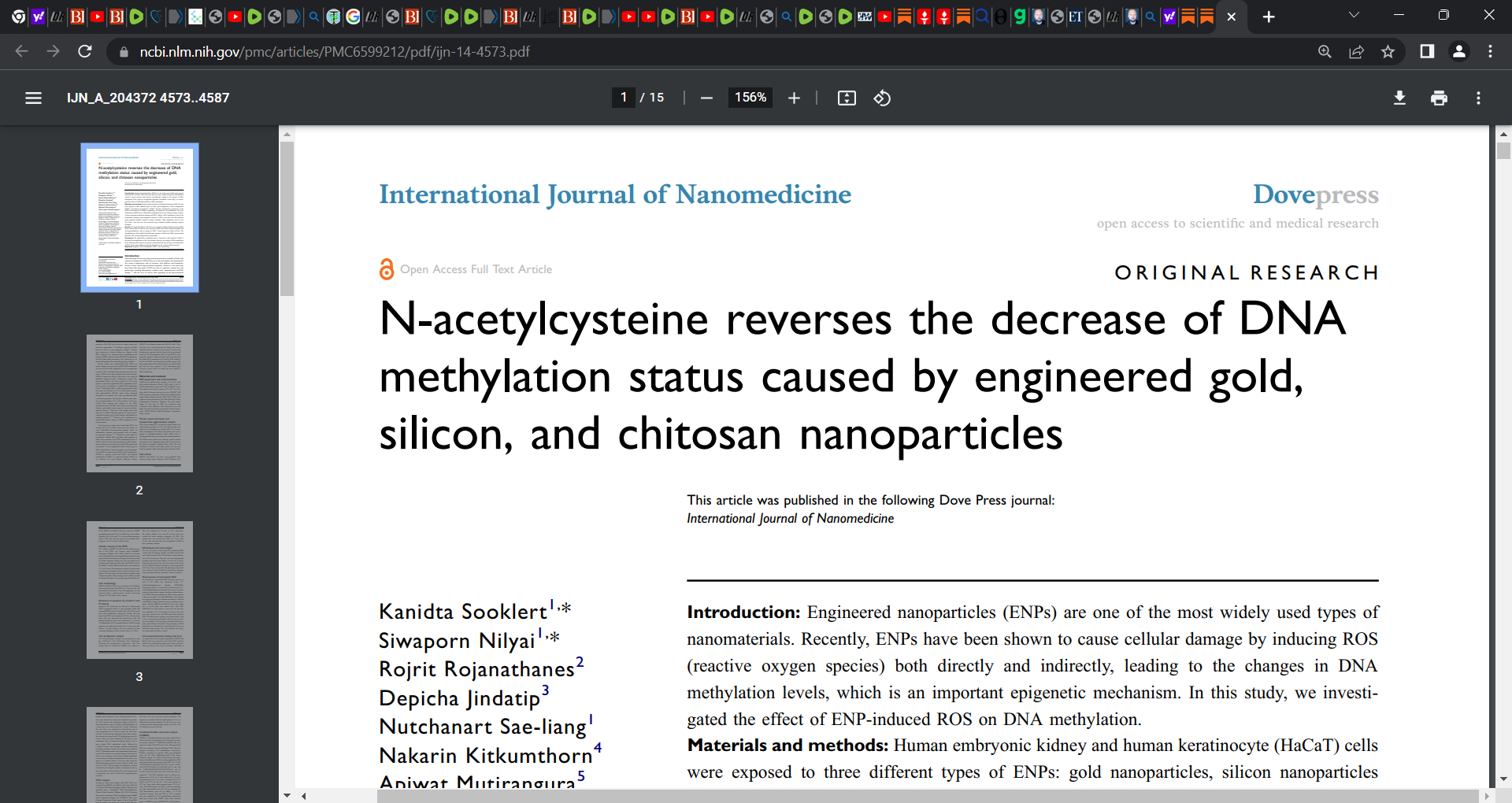Click author name Nutchanart Sae-liang
The image size is (1512, 803).
483,727
